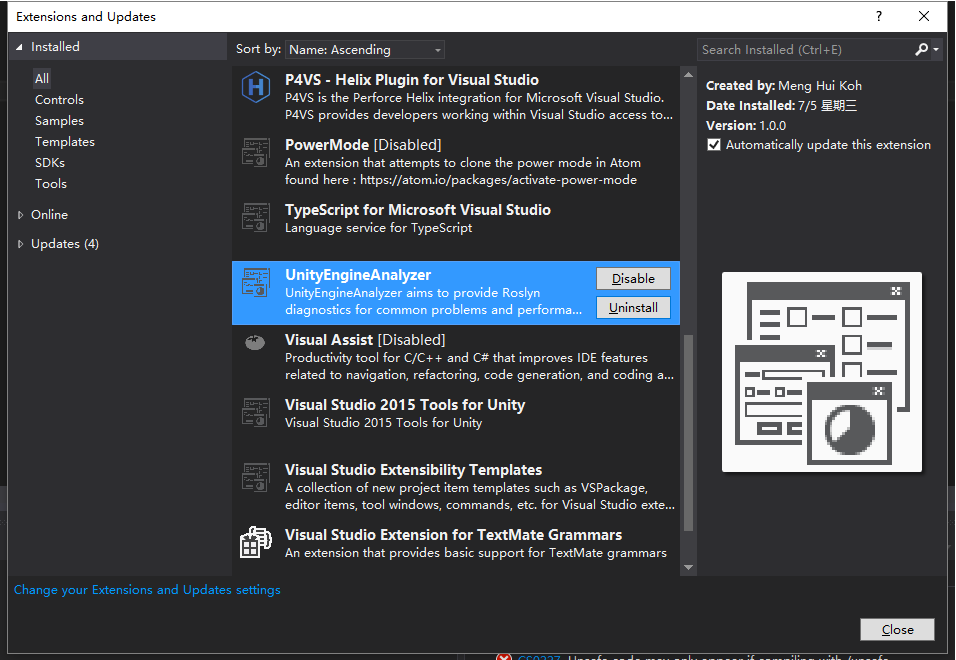Close the Extensions and Updates window
The width and height of the screenshot is (956, 660).
coord(924,16)
